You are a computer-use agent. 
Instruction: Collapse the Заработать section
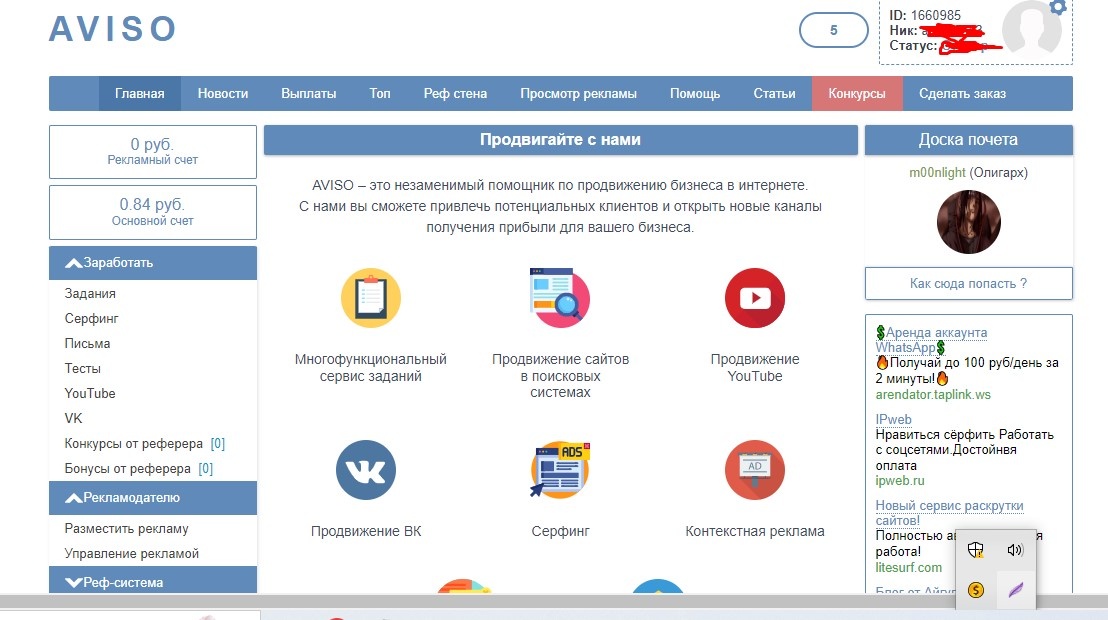(153, 263)
